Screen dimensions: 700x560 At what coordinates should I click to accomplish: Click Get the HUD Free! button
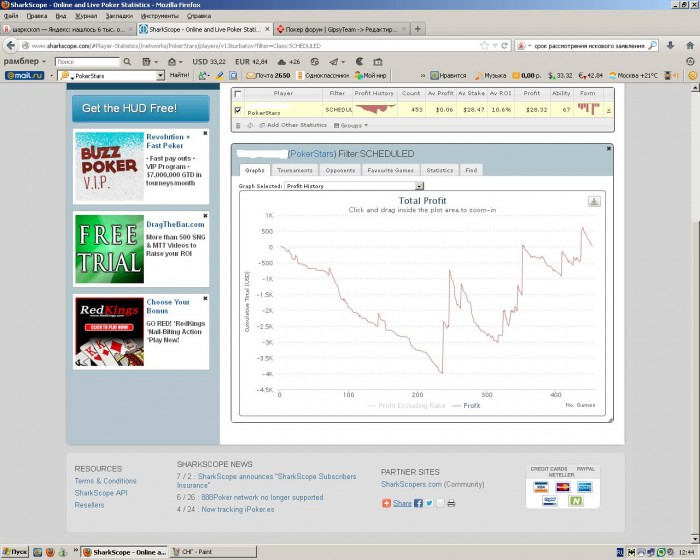141,108
